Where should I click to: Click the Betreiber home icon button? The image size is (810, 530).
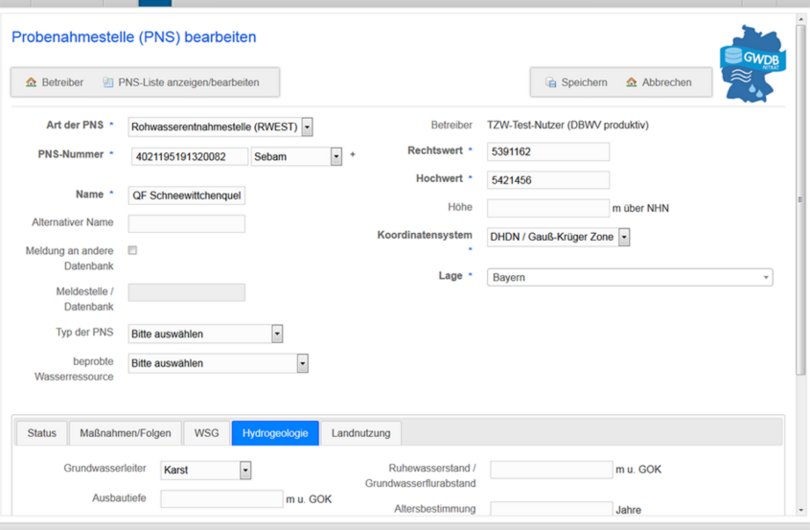(x=54, y=82)
